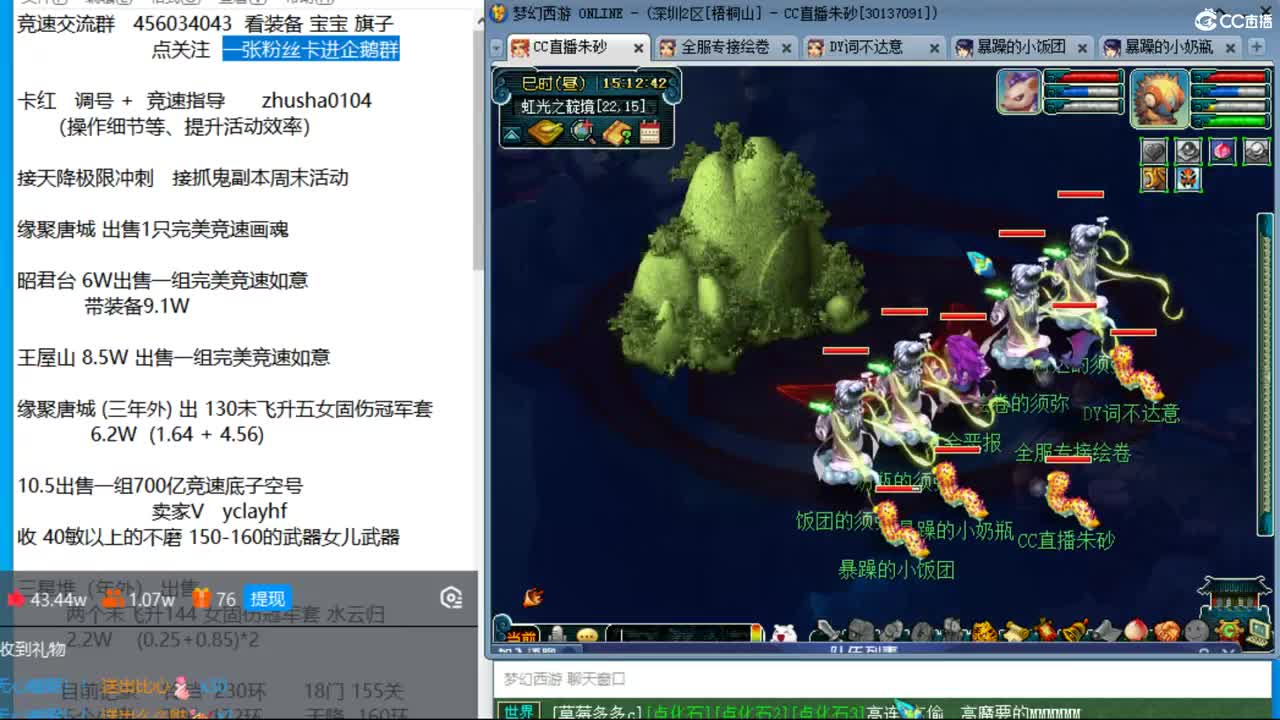Click the golden bell icon on the toolbar
This screenshot has height=720, width=1280.
(1074, 629)
